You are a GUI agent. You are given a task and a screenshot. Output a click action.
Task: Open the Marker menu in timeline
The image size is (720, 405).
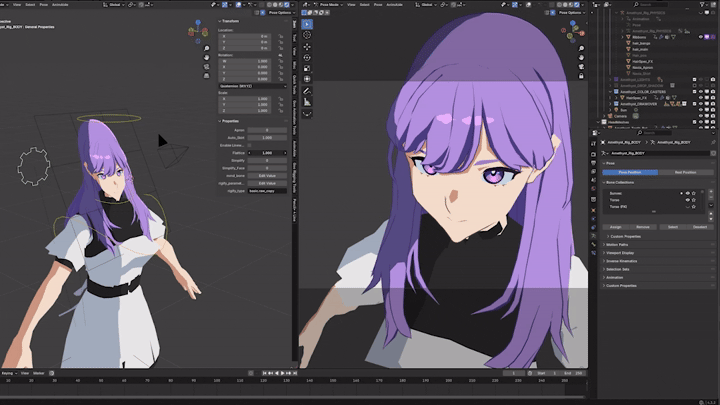click(x=39, y=373)
